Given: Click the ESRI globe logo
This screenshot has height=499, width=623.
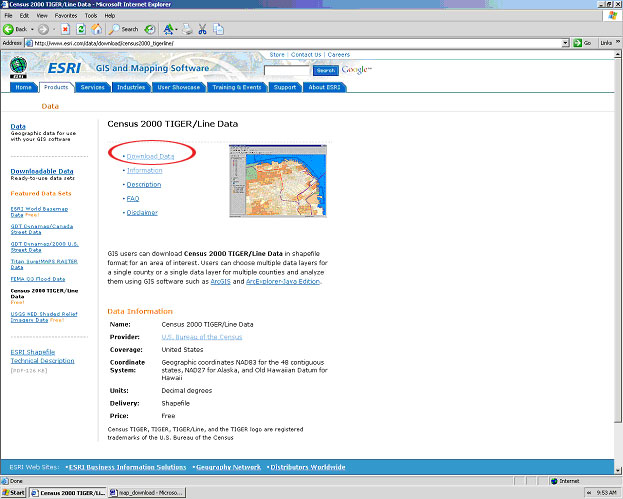Looking at the screenshot, I should click(18, 67).
